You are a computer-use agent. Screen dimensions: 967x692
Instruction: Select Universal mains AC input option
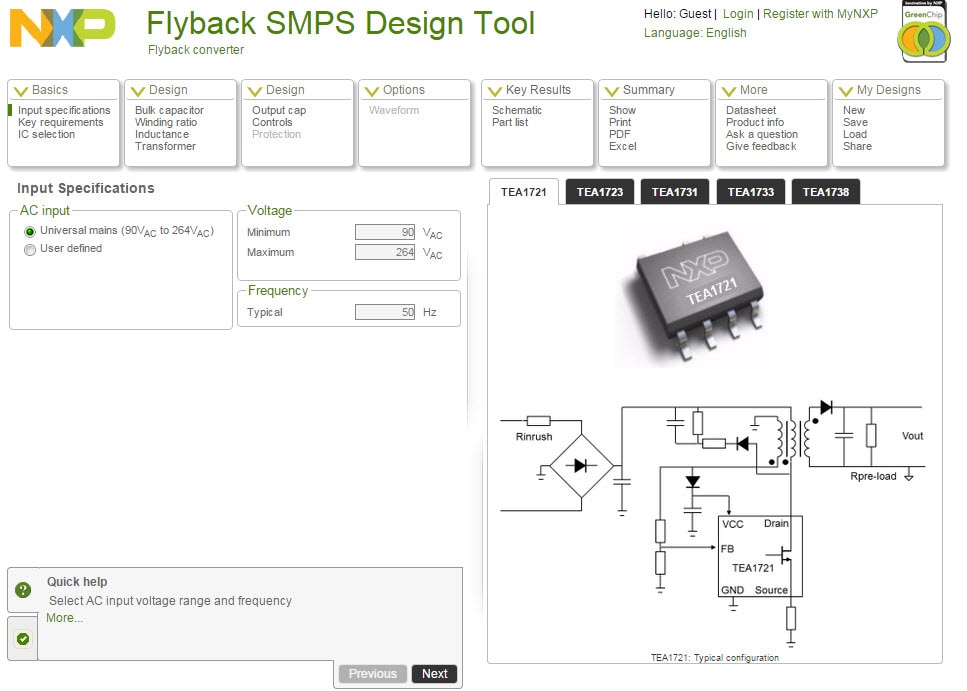pyautogui.click(x=30, y=231)
